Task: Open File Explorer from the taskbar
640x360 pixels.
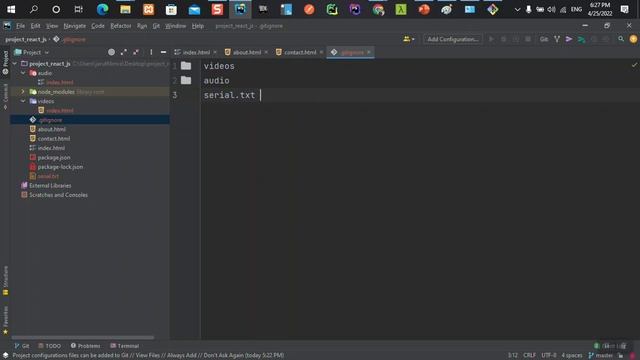Action: (125, 9)
